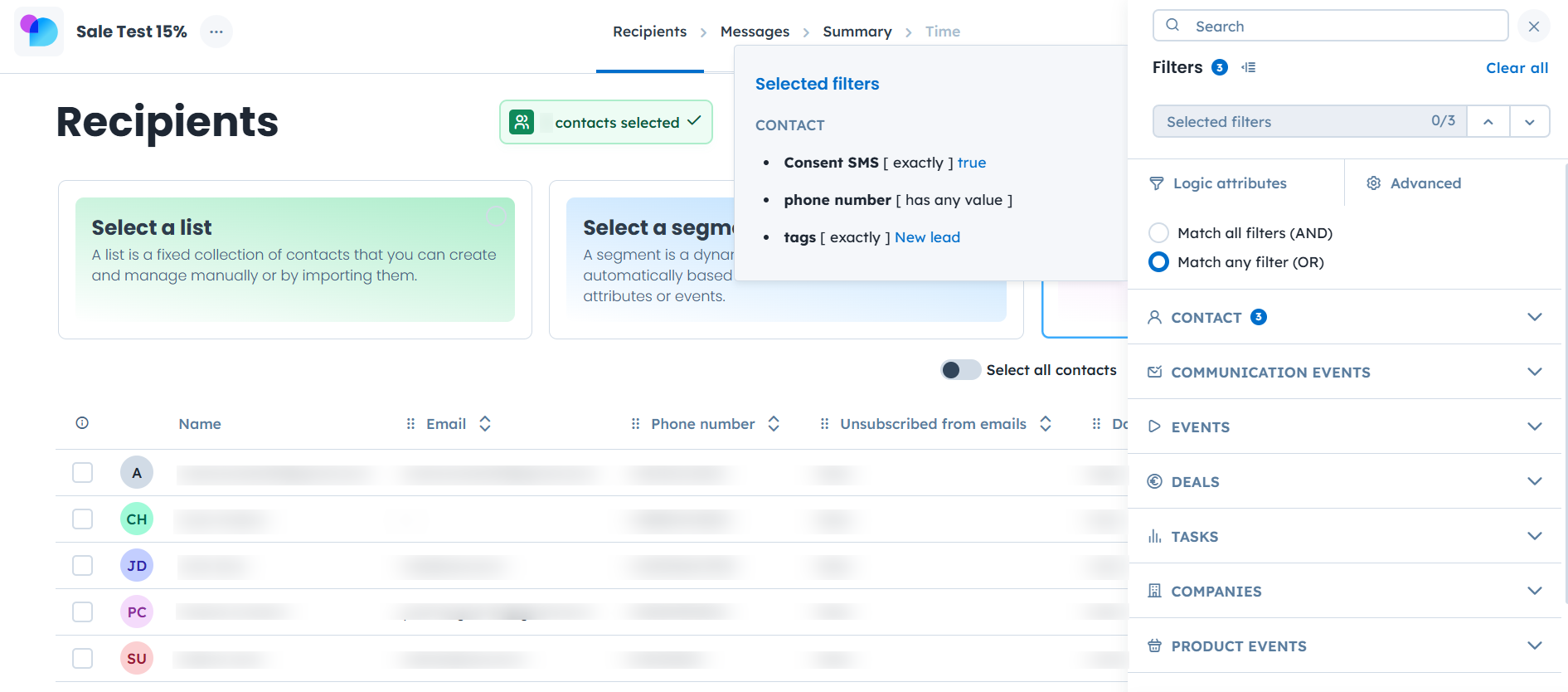
Task: Click the Tasks bar chart icon
Action: pos(1154,536)
